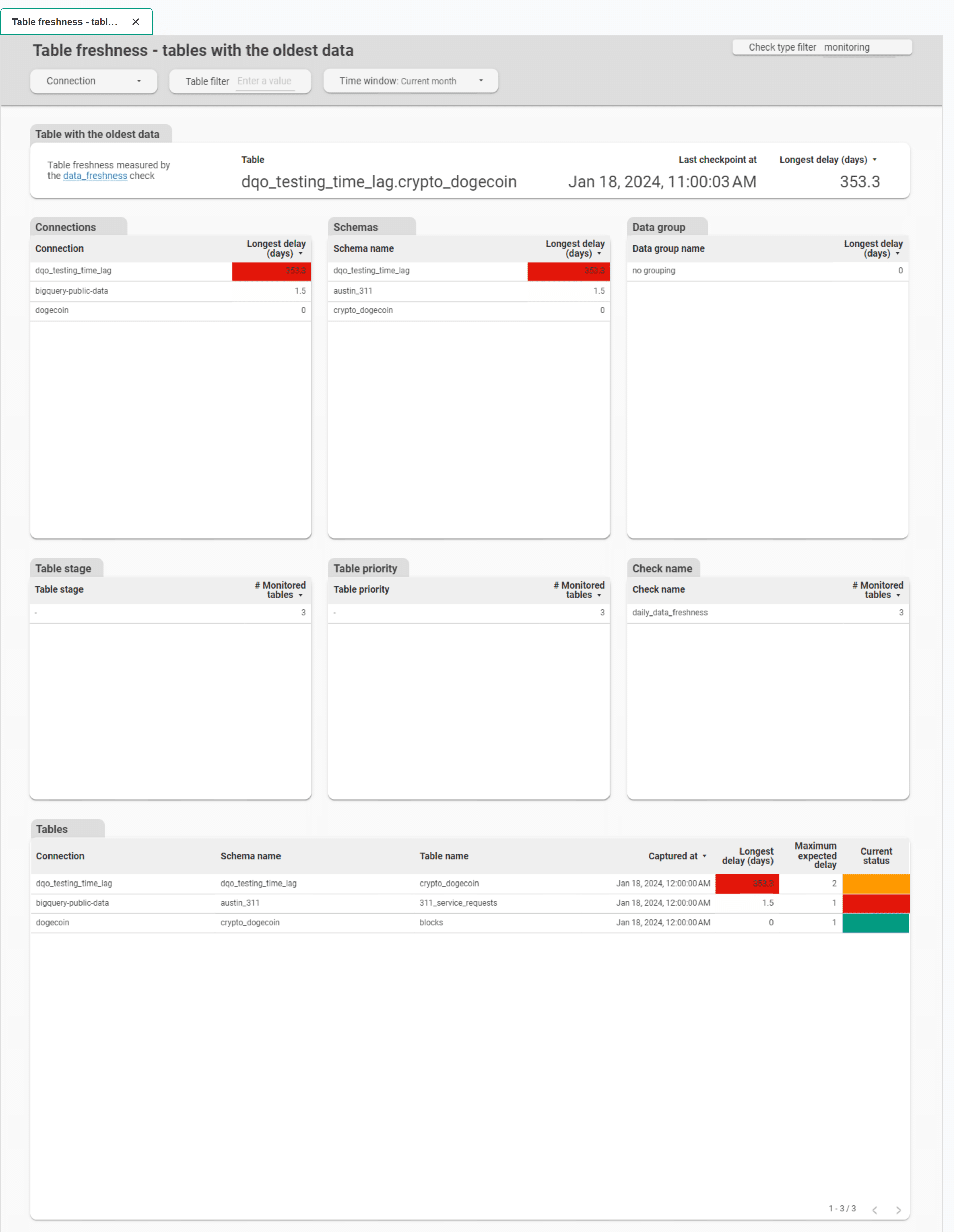Click the Captured at sort arrow
Viewport: 954px width, 1232px height.
pos(704,856)
